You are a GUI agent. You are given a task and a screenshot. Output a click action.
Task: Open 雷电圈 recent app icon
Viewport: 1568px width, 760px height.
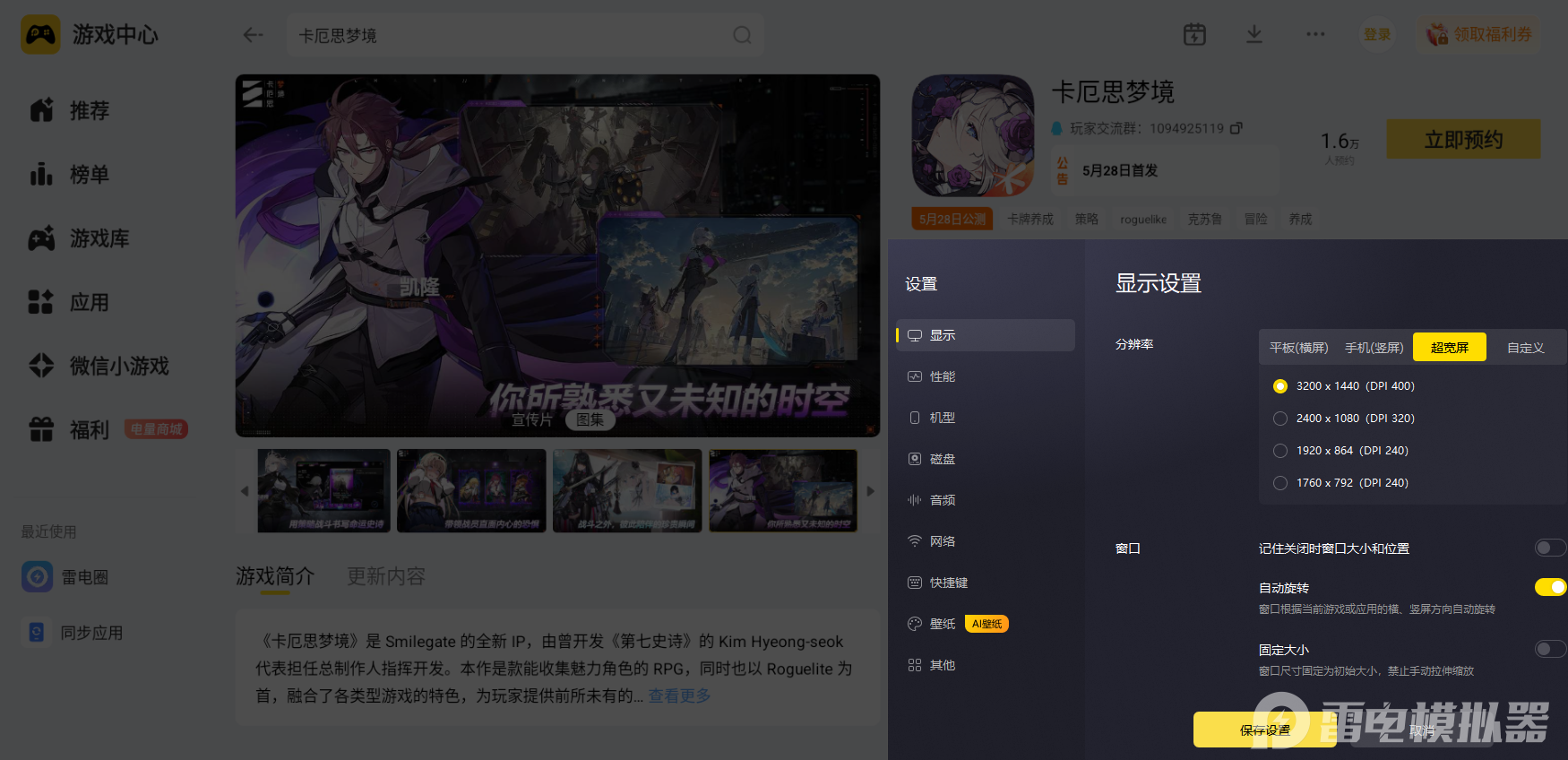coord(38,576)
